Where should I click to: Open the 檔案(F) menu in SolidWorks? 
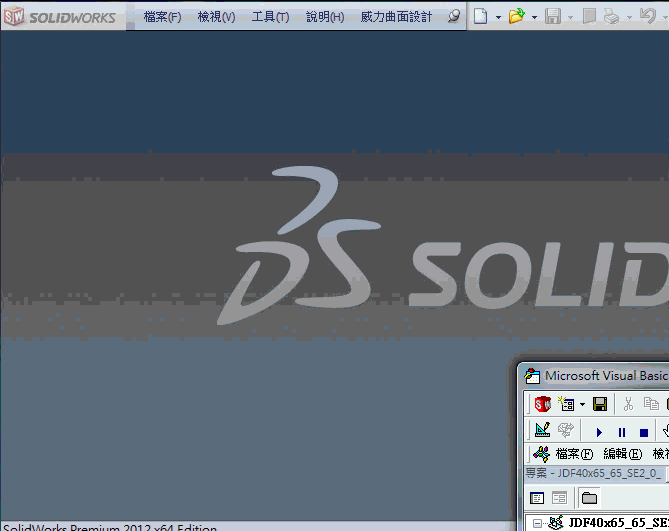pos(162,17)
